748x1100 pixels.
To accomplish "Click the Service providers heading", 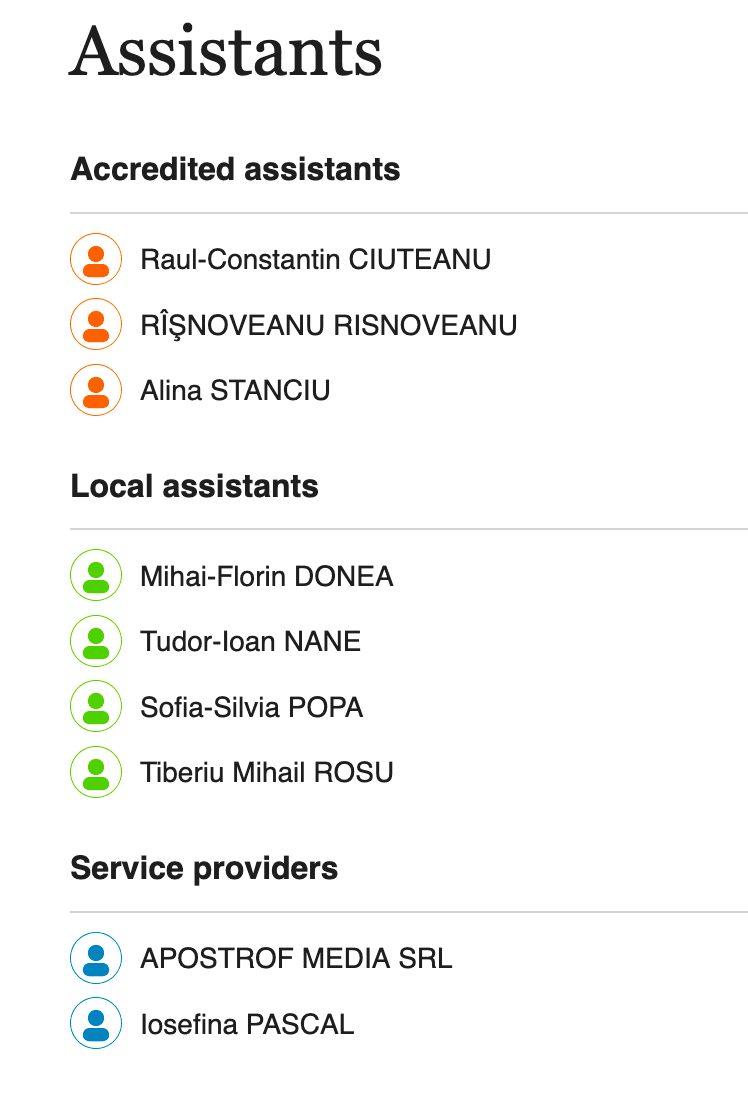I will tap(204, 868).
